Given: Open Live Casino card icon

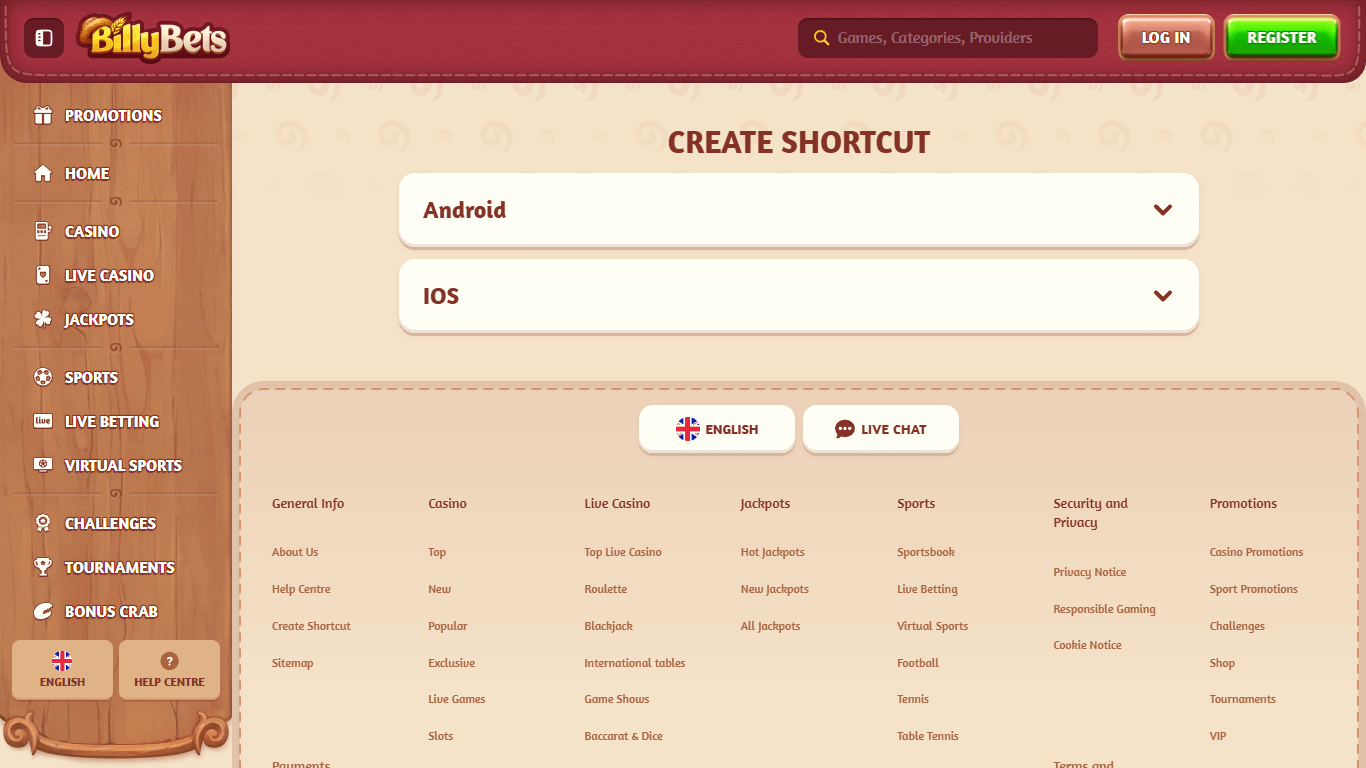Looking at the screenshot, I should click(42, 275).
